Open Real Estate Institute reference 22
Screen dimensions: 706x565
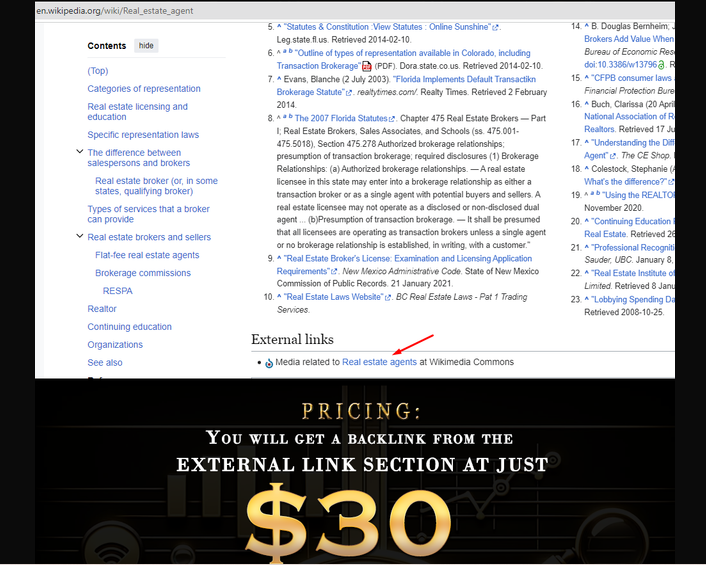pyautogui.click(x=633, y=273)
